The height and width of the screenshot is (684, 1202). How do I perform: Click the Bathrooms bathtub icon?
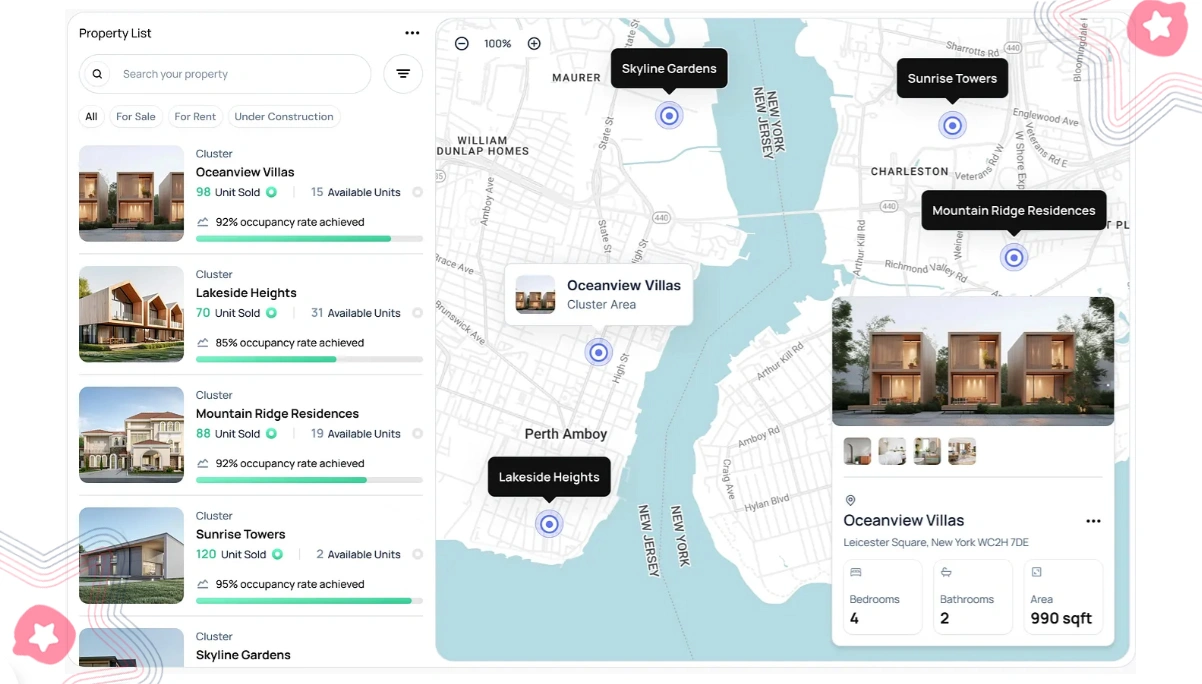click(x=946, y=572)
